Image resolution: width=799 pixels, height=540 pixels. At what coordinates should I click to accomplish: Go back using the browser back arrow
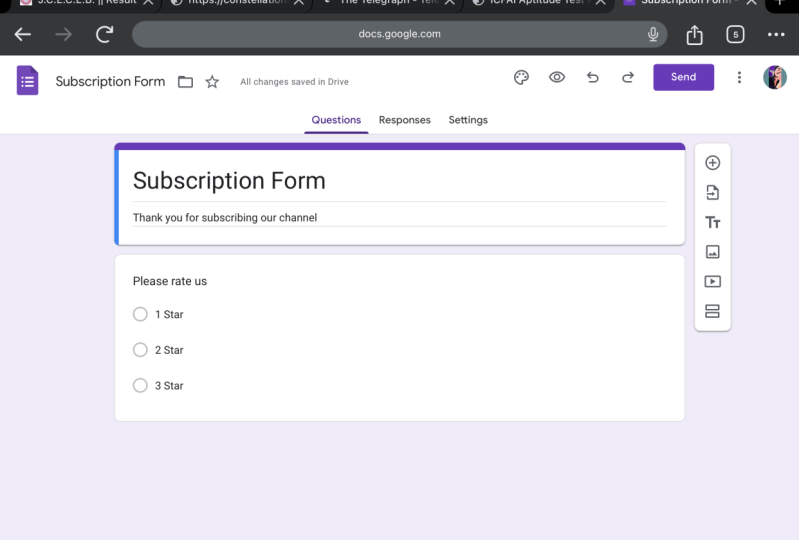(x=22, y=35)
